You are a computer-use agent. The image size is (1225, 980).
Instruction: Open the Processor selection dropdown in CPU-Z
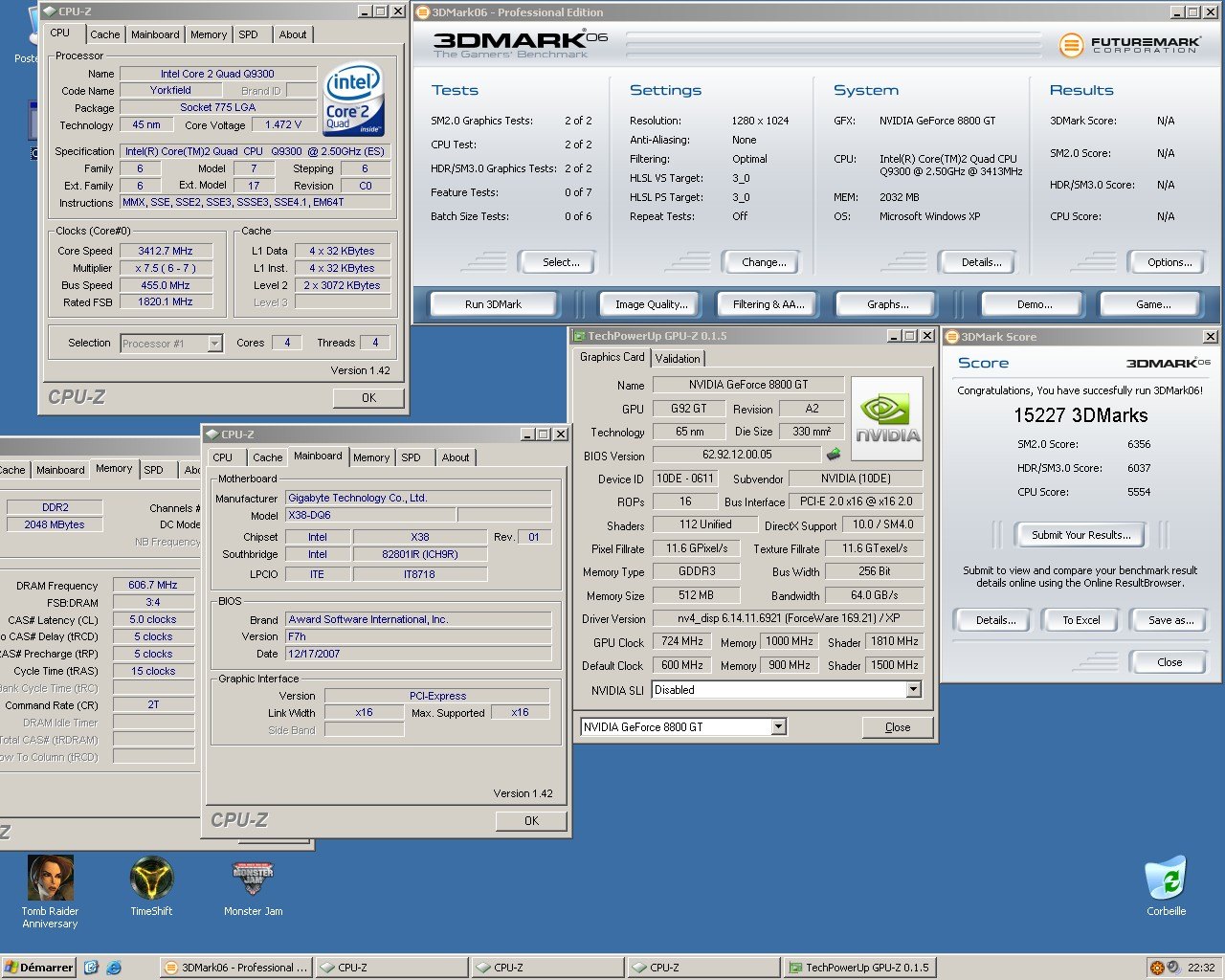pyautogui.click(x=215, y=343)
